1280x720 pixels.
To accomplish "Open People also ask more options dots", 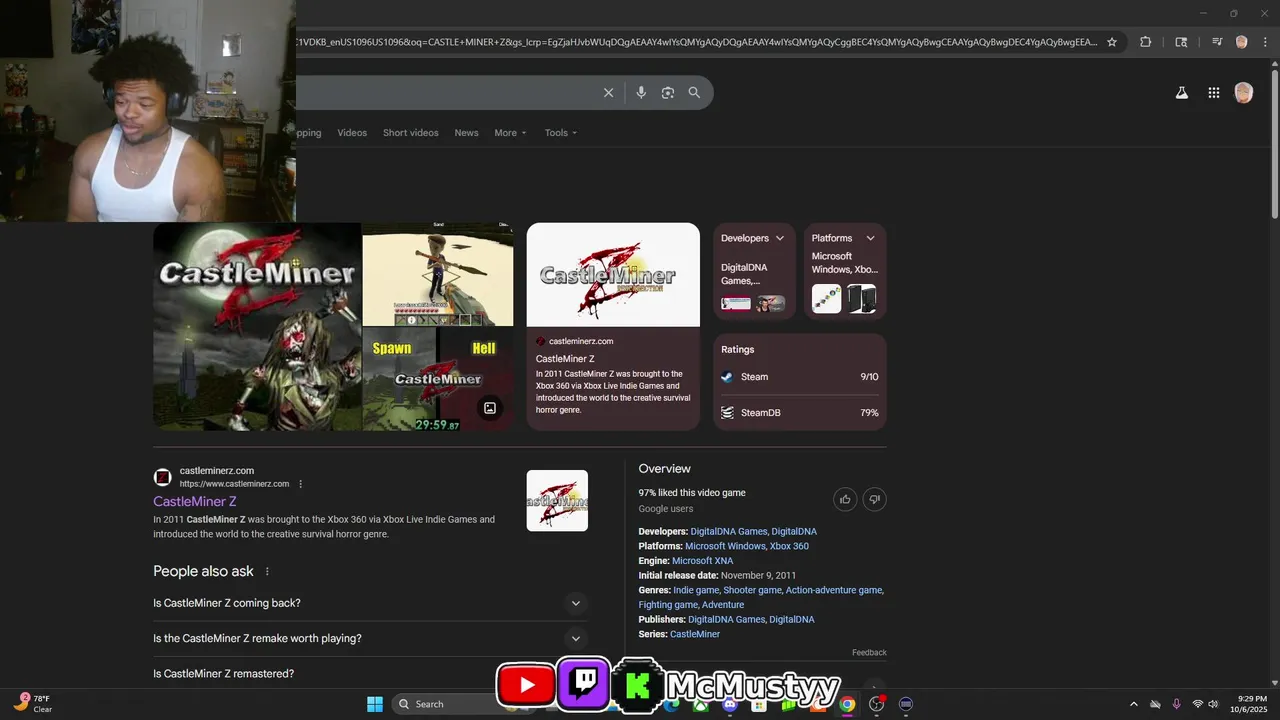I will [267, 572].
